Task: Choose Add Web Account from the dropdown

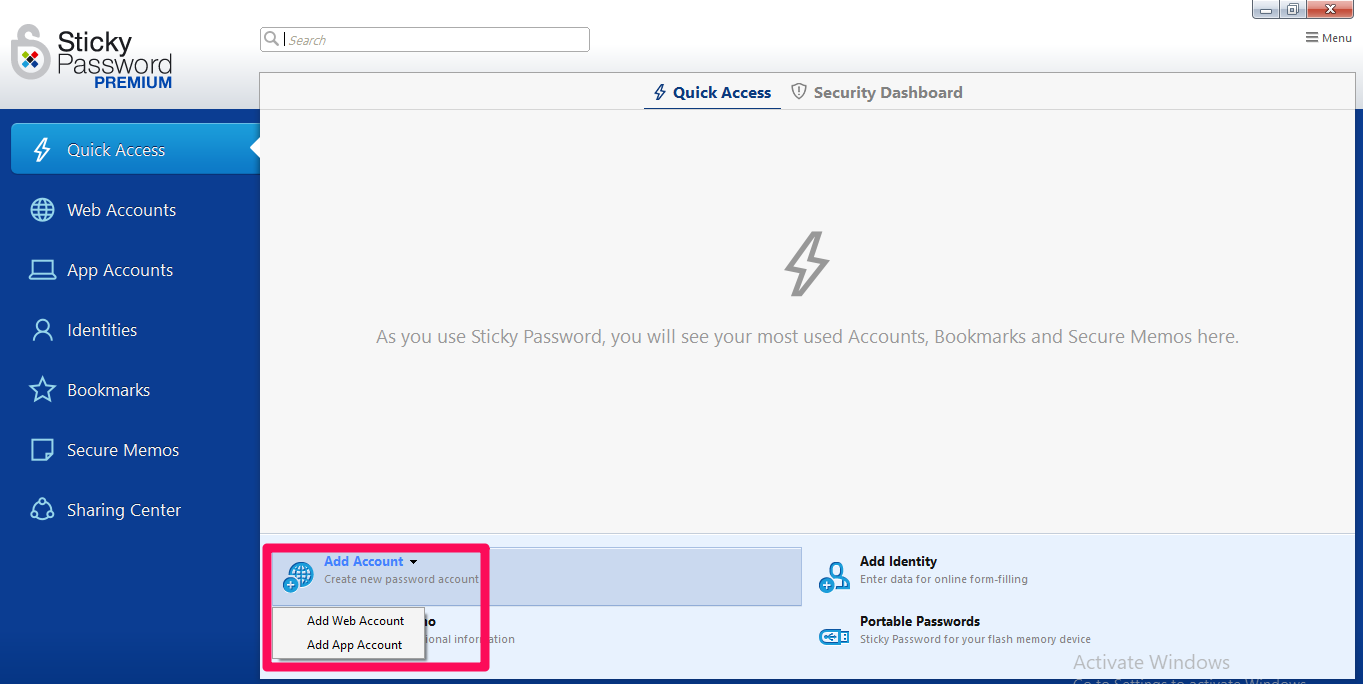Action: (356, 621)
